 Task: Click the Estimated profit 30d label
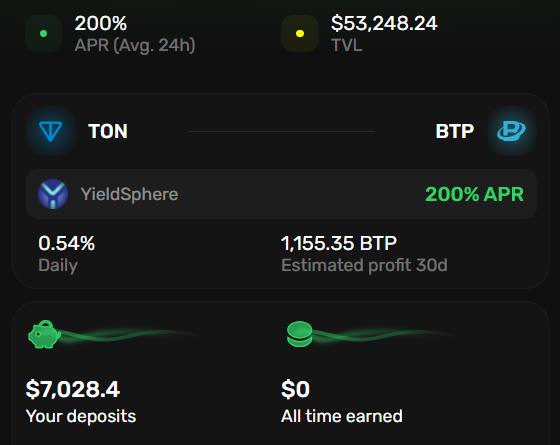point(364,265)
